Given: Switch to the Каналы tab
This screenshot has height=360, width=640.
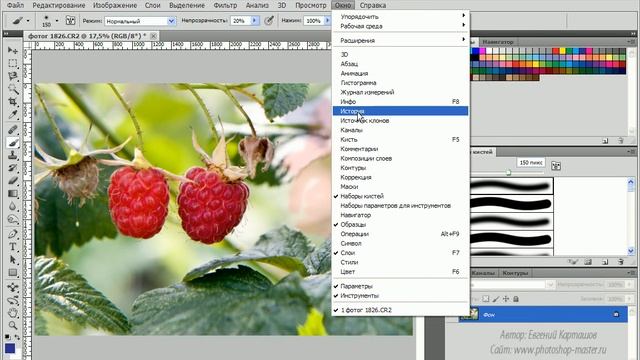Looking at the screenshot, I should click(484, 273).
